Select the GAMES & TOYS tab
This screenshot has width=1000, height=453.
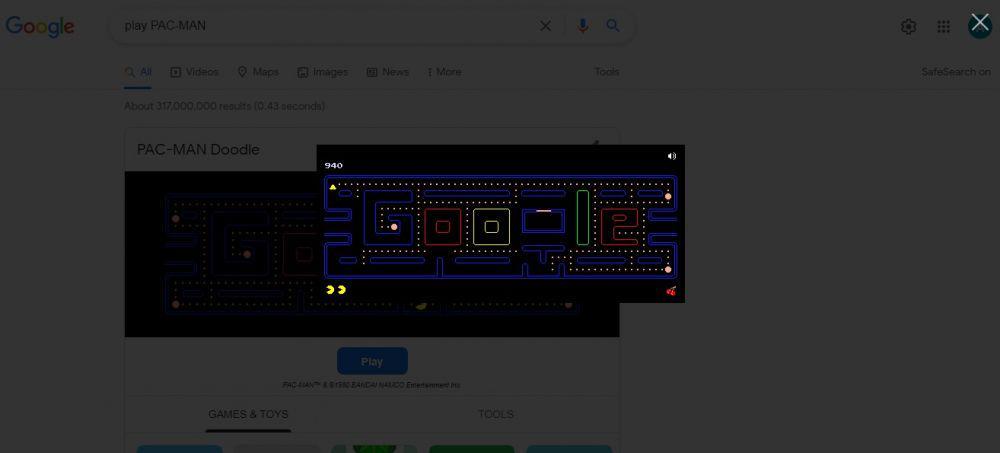coord(248,414)
